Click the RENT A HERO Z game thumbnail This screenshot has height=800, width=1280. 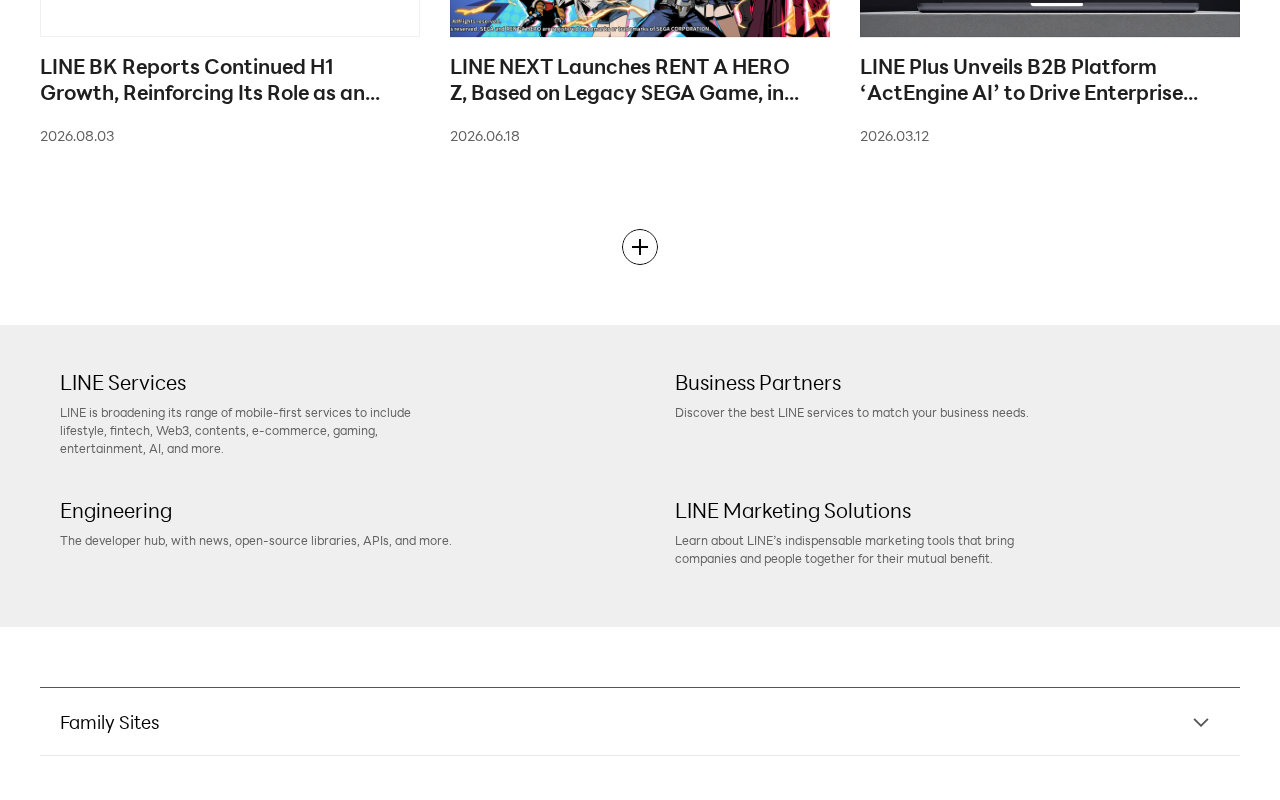click(x=640, y=18)
